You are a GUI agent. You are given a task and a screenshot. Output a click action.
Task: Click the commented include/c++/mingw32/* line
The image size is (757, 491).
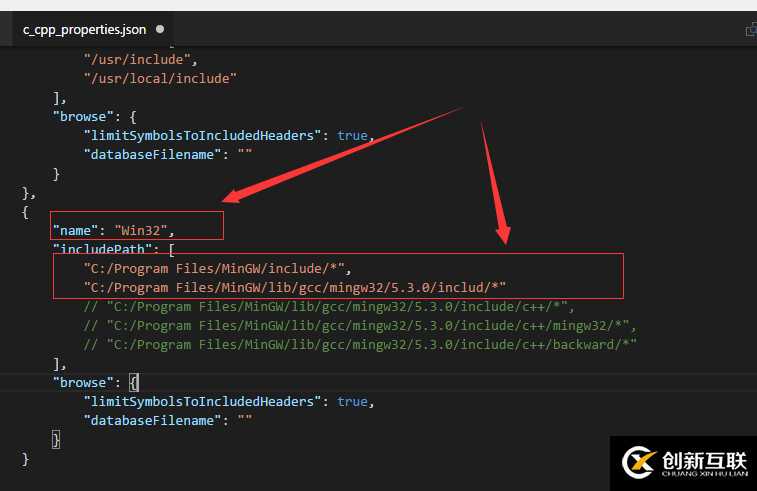click(360, 326)
